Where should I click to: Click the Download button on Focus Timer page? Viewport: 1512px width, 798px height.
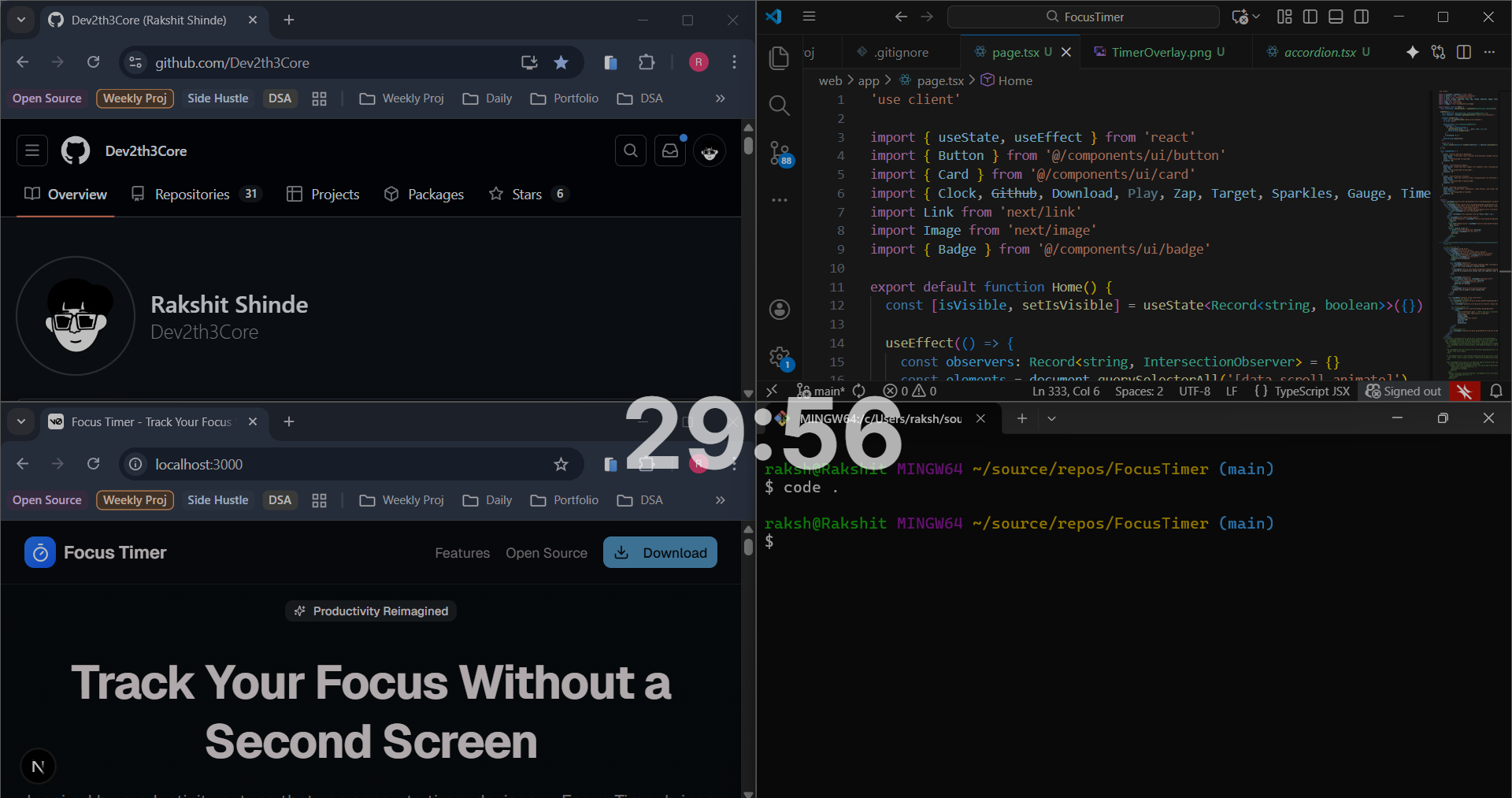pyautogui.click(x=660, y=552)
